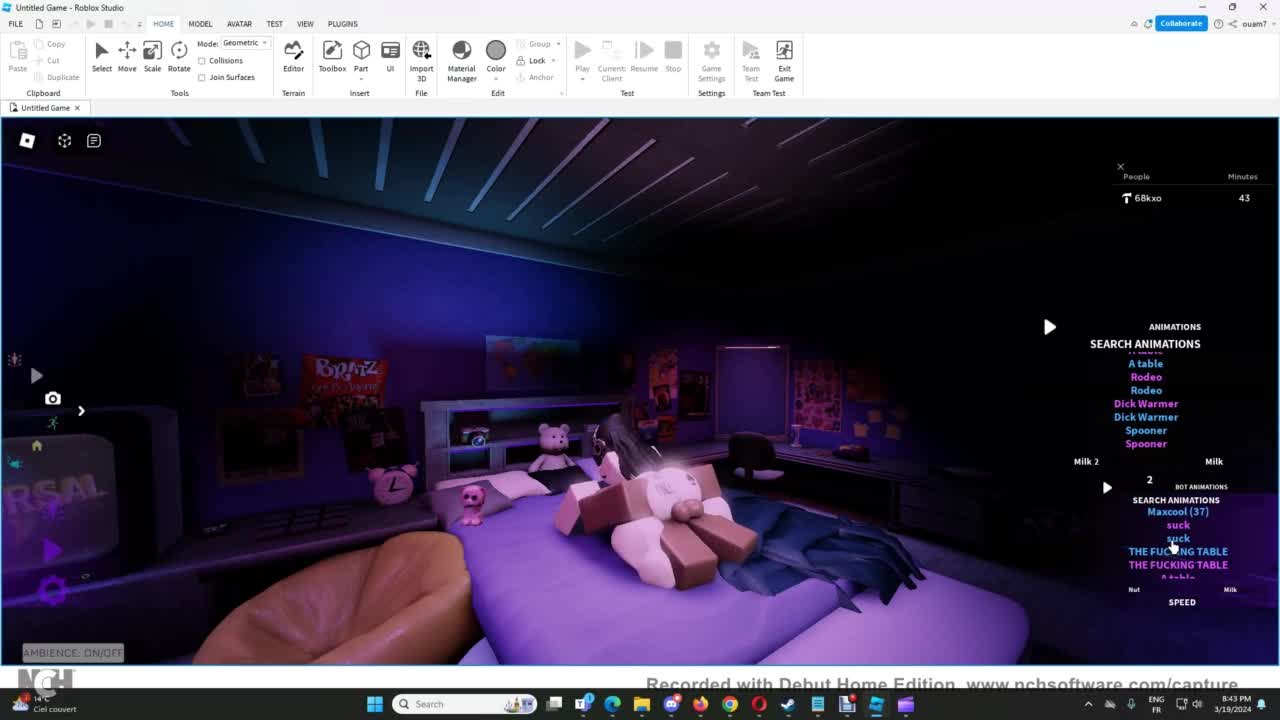The image size is (1280, 720).
Task: Enable the Join Surfaces checkbox
Action: pos(202,77)
